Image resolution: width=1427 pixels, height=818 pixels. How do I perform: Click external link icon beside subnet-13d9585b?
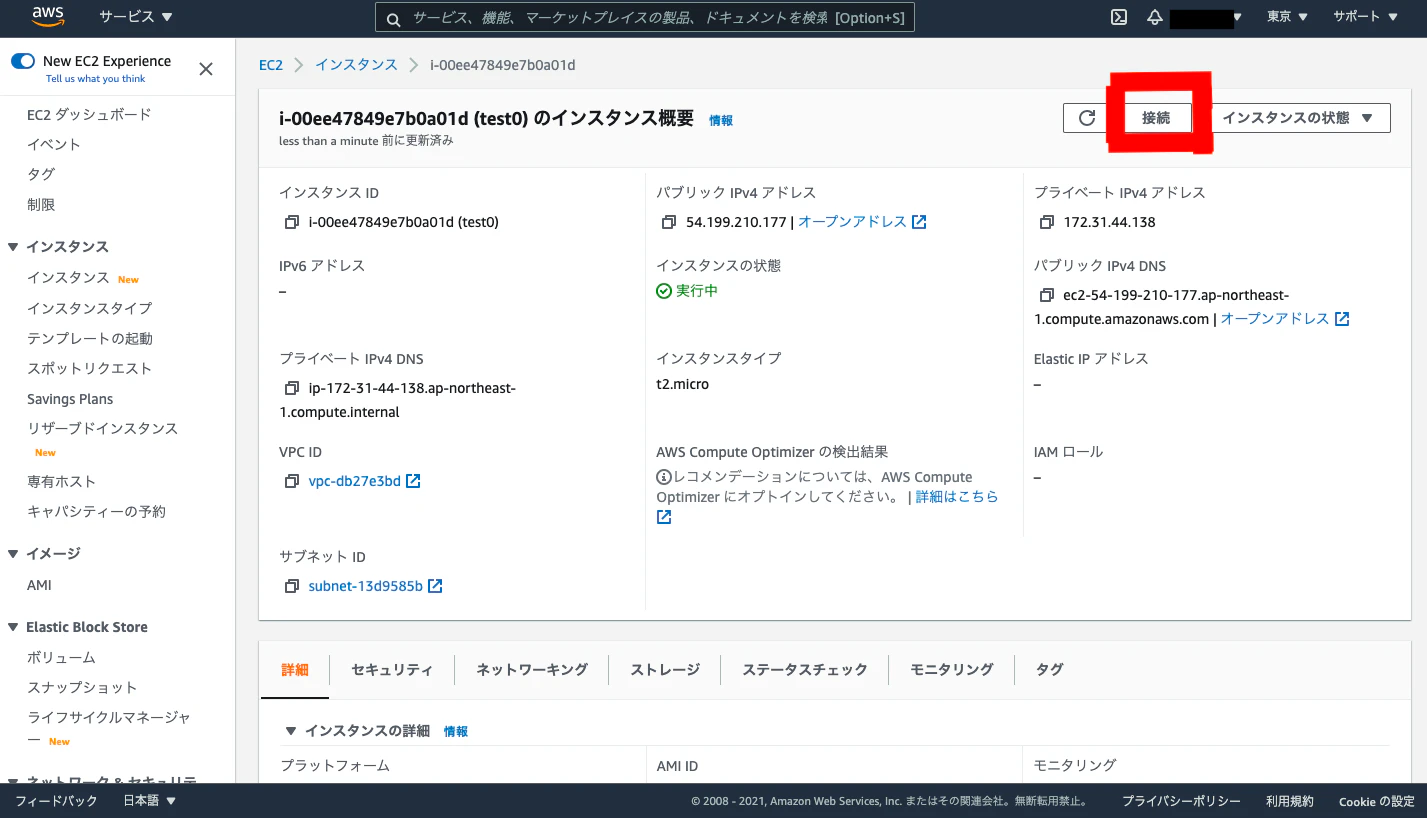pyautogui.click(x=435, y=586)
